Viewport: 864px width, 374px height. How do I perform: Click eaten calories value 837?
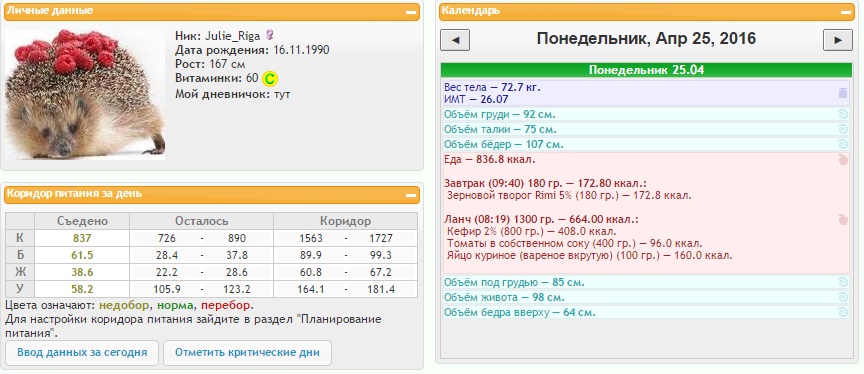[82, 239]
